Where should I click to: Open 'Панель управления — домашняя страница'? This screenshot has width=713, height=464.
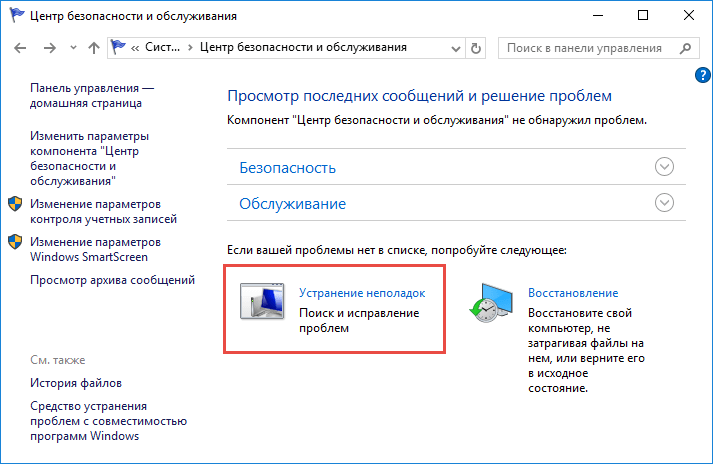[92, 96]
